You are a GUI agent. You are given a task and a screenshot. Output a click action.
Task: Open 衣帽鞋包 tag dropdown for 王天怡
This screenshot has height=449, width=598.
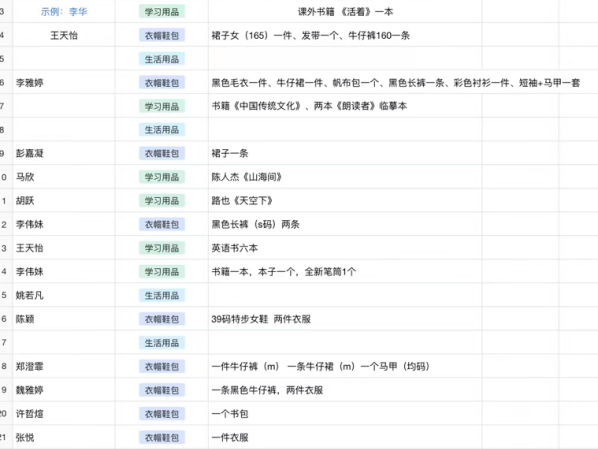pos(162,35)
